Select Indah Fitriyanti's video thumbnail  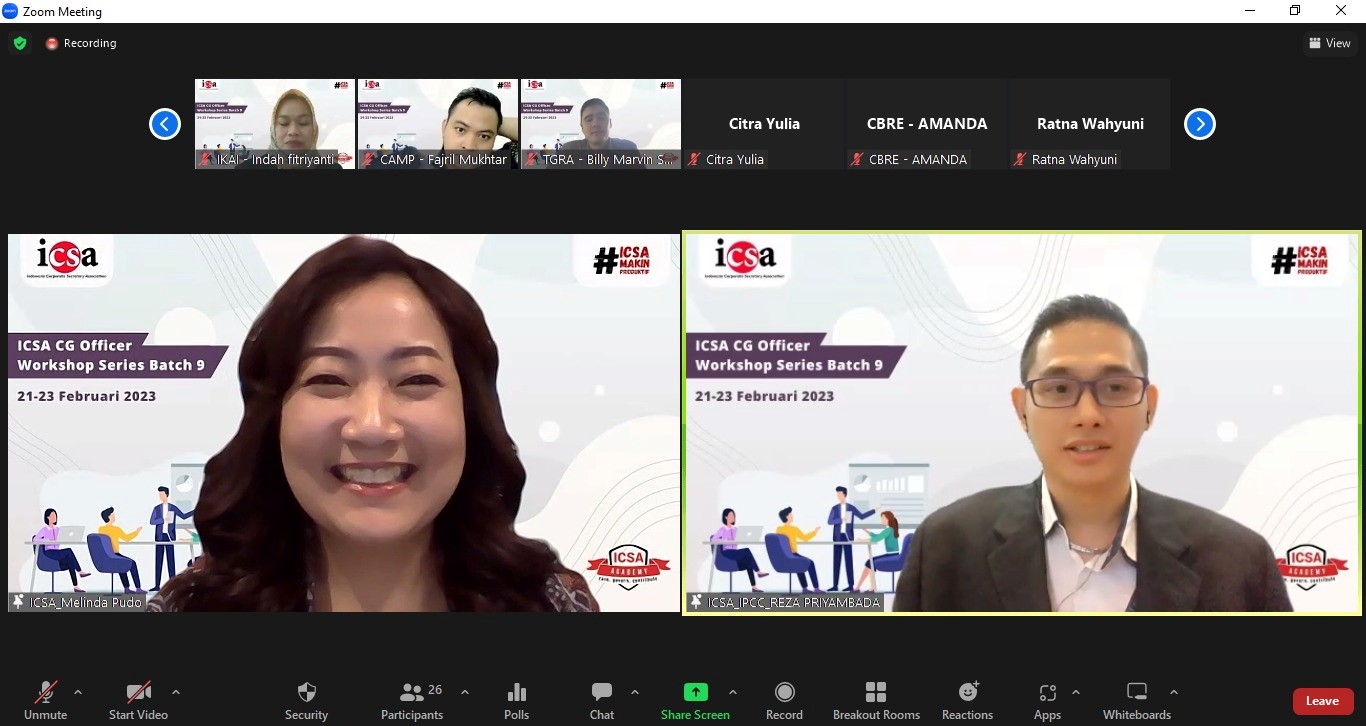pyautogui.click(x=275, y=124)
